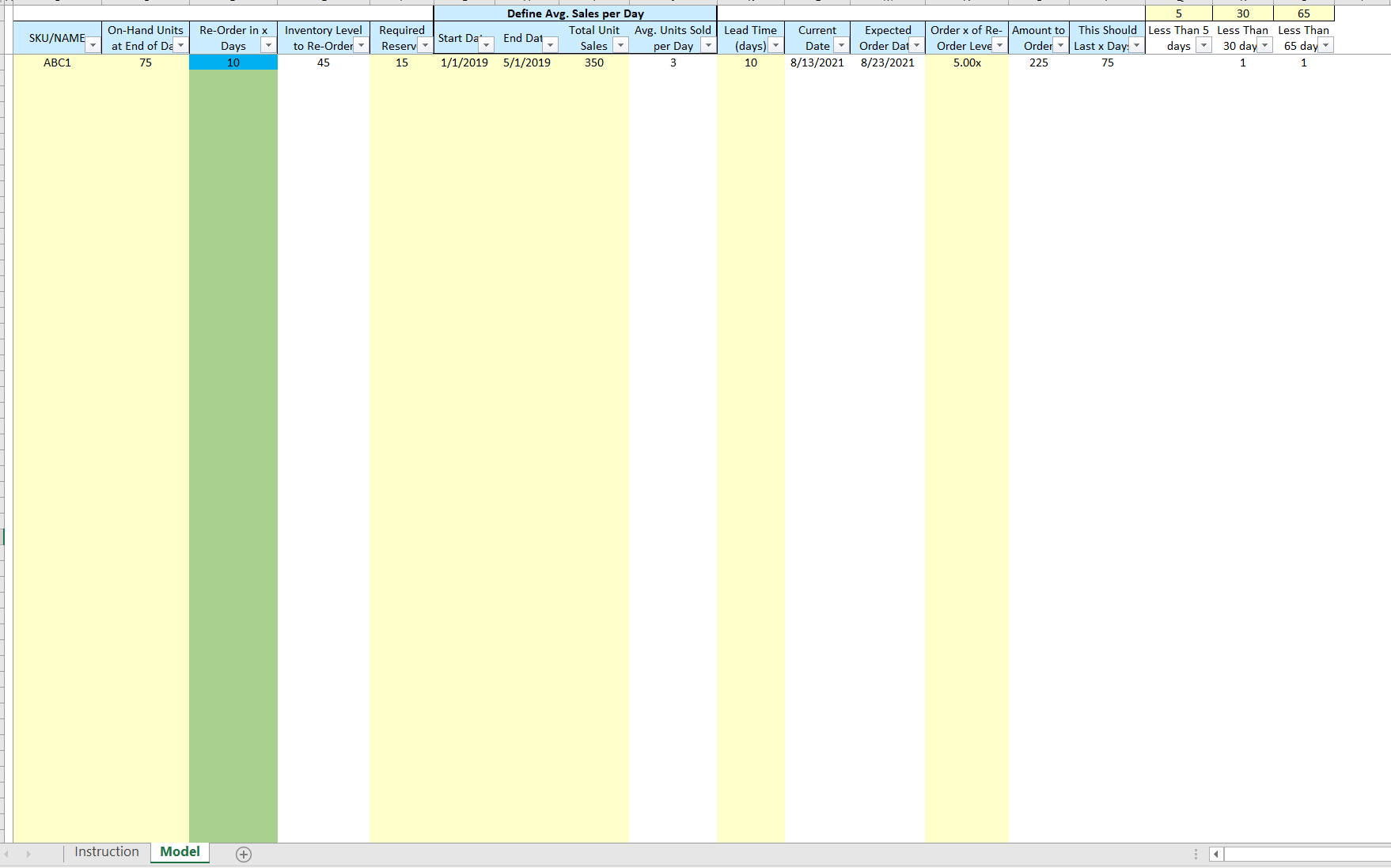Select threshold cell containing 30
Screen dimensions: 1391x868
(1243, 13)
